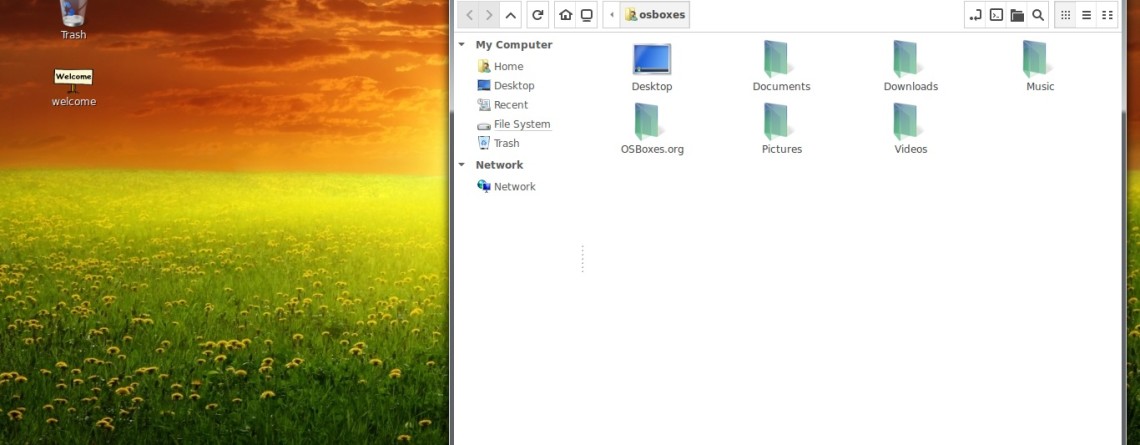This screenshot has width=1140, height=445.
Task: Select the OSBoxes.org folder
Action: [x=651, y=129]
